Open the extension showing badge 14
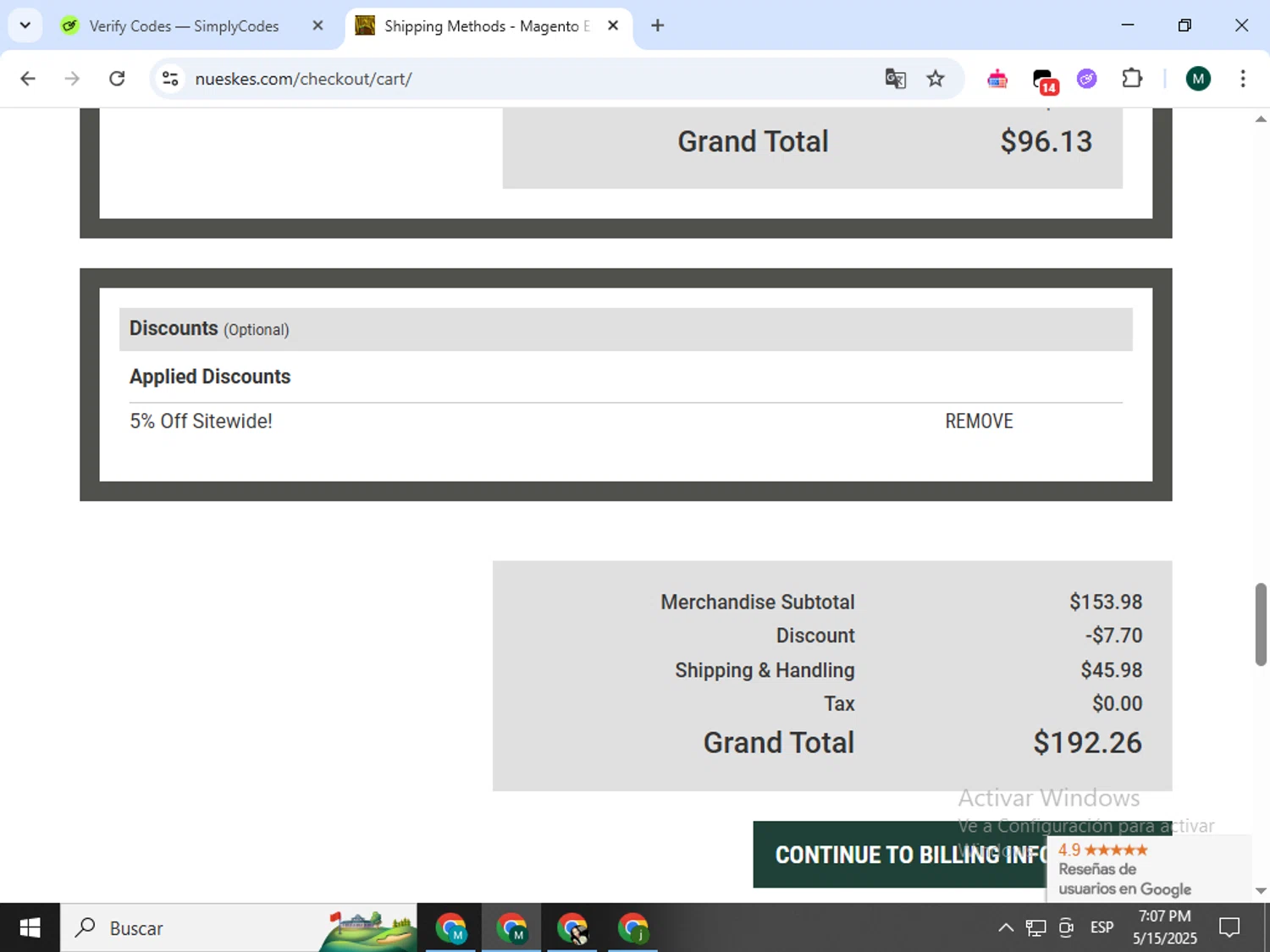Image resolution: width=1270 pixels, height=952 pixels. pos(1045,80)
